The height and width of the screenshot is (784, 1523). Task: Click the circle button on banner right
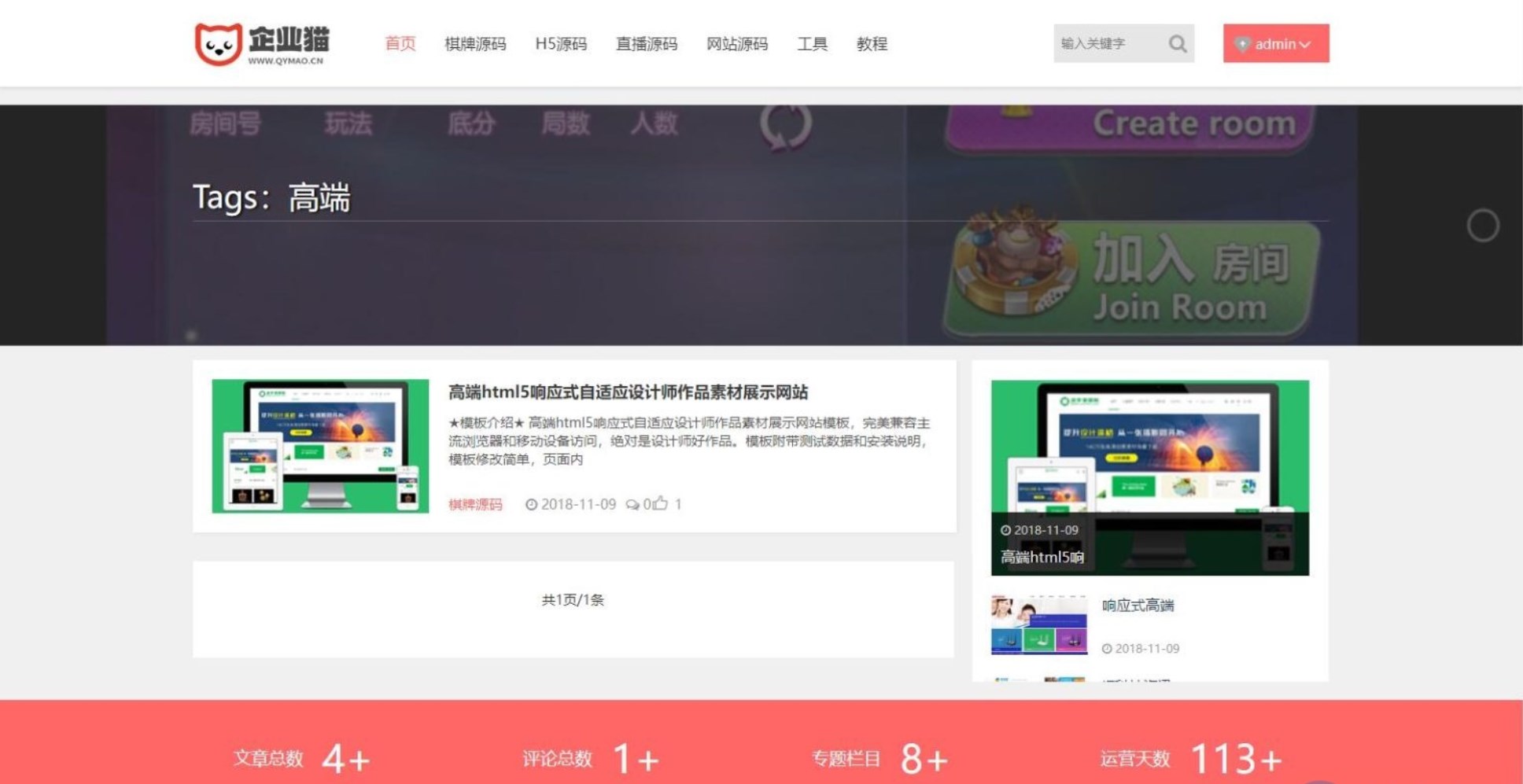(x=1482, y=226)
